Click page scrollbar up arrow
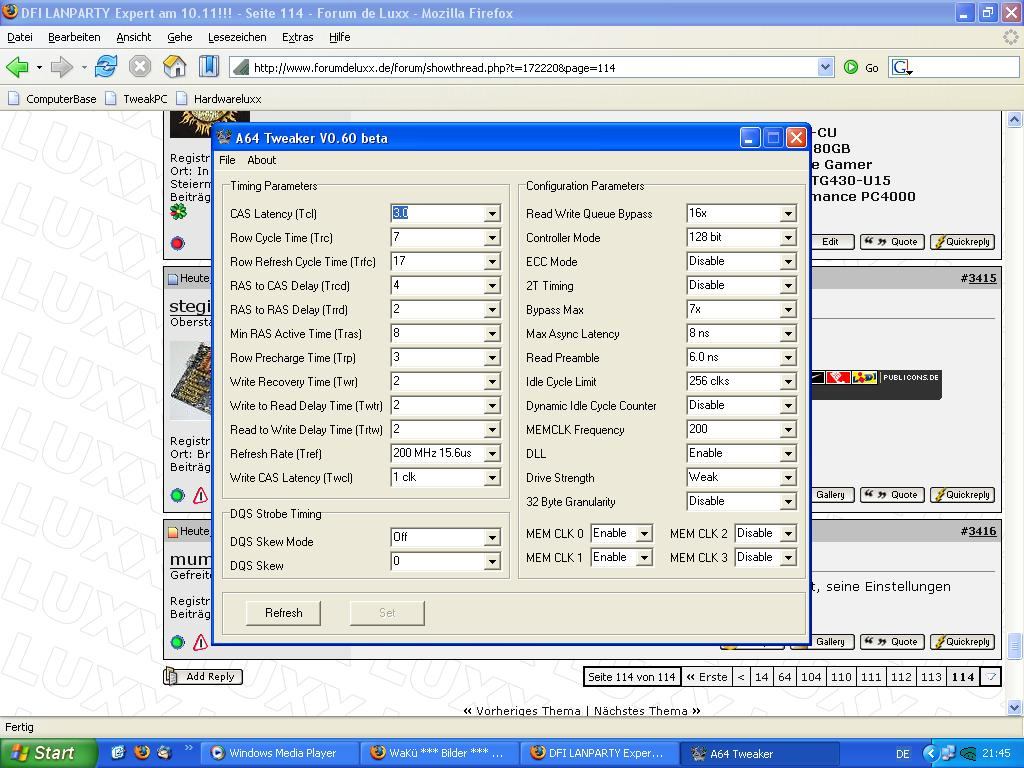Image resolution: width=1024 pixels, height=768 pixels. pyautogui.click(x=1014, y=120)
